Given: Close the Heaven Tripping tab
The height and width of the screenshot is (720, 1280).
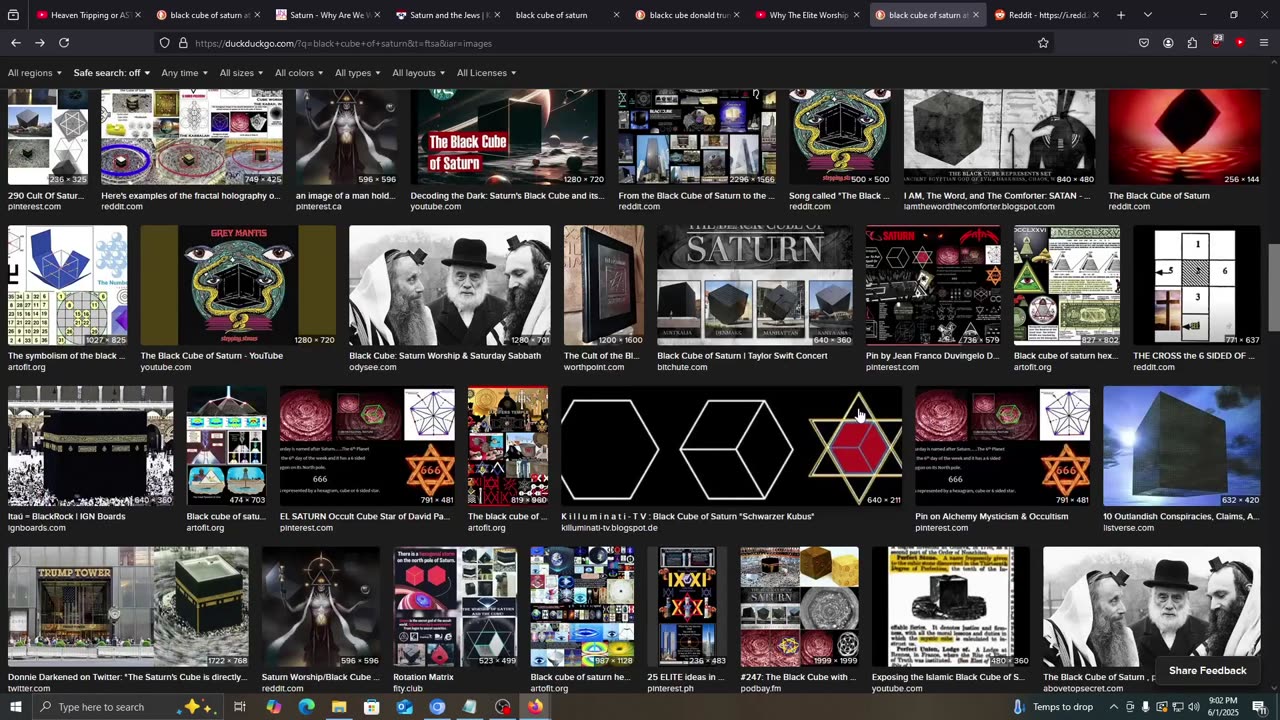Looking at the screenshot, I should point(137,15).
